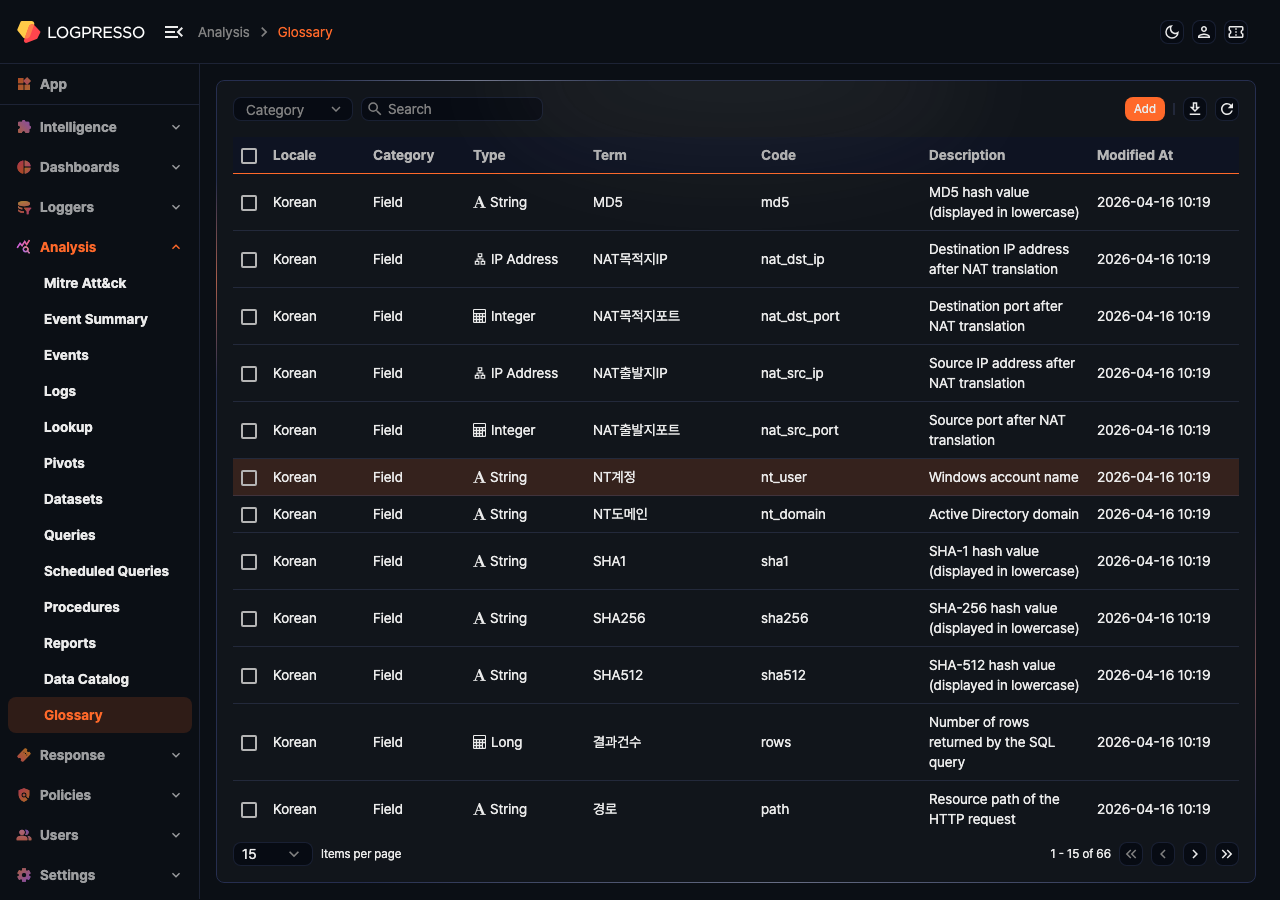This screenshot has height=900, width=1280.
Task: Jump to last page of glossary
Action: 1227,854
